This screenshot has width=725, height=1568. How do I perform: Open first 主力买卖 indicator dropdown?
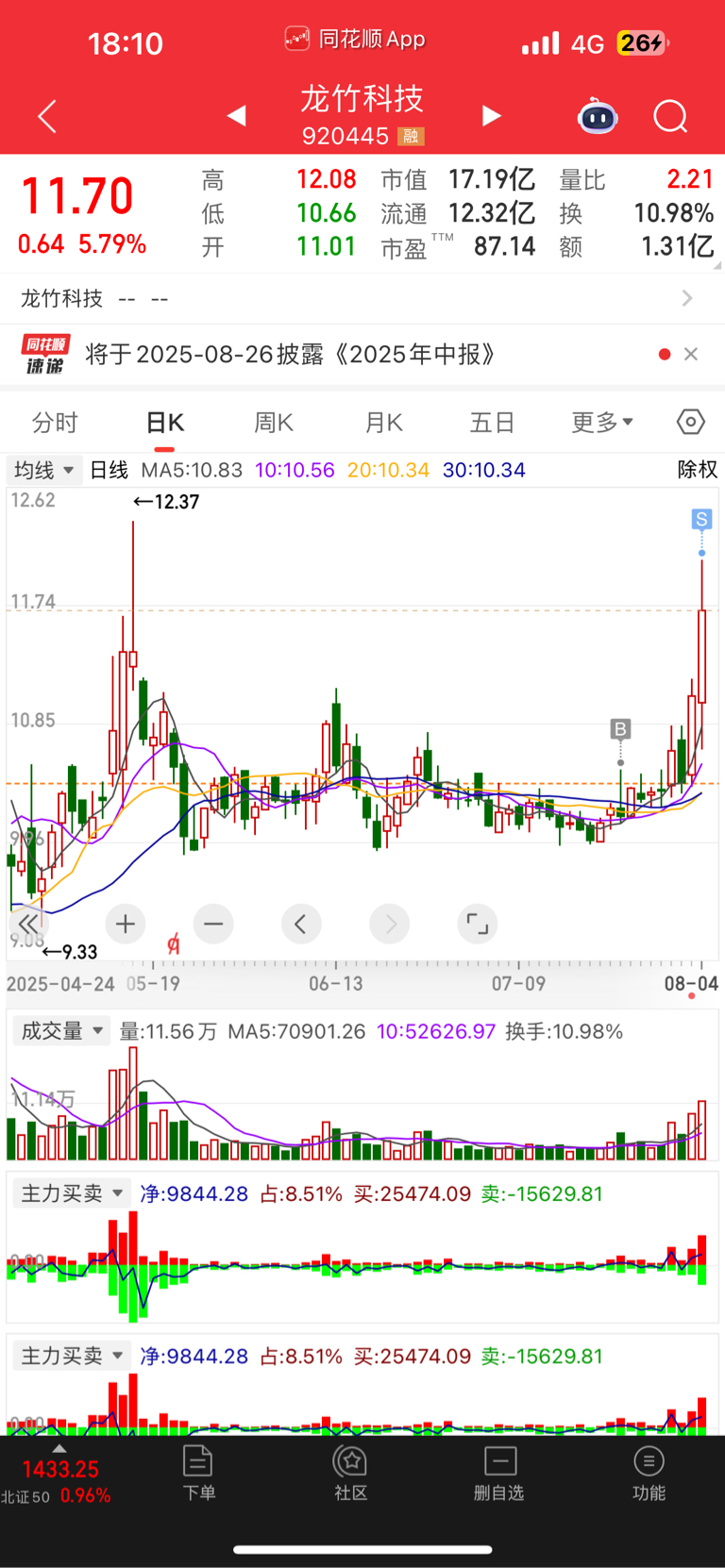[x=72, y=1193]
